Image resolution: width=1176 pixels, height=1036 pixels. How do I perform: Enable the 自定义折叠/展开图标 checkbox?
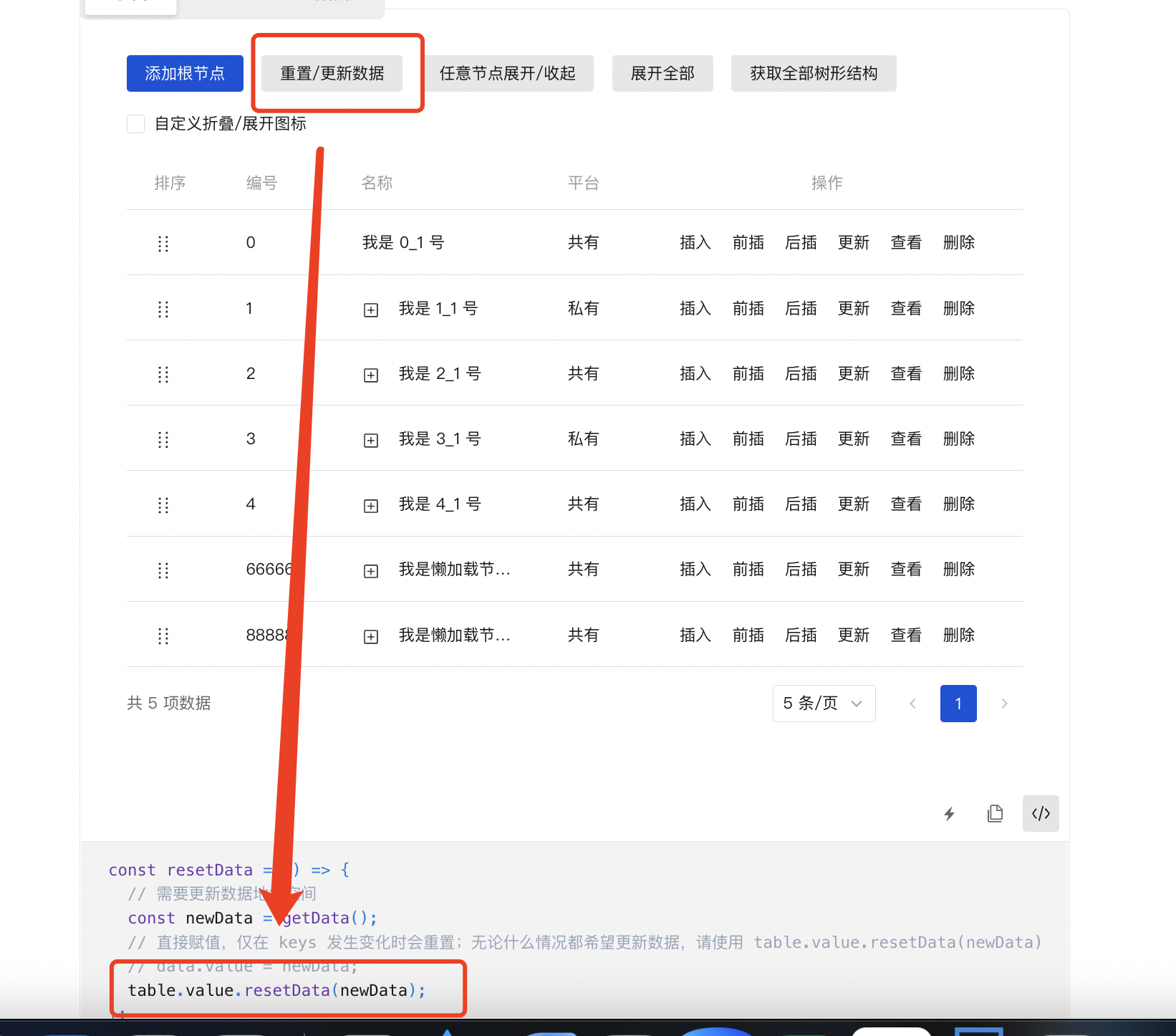pos(135,123)
